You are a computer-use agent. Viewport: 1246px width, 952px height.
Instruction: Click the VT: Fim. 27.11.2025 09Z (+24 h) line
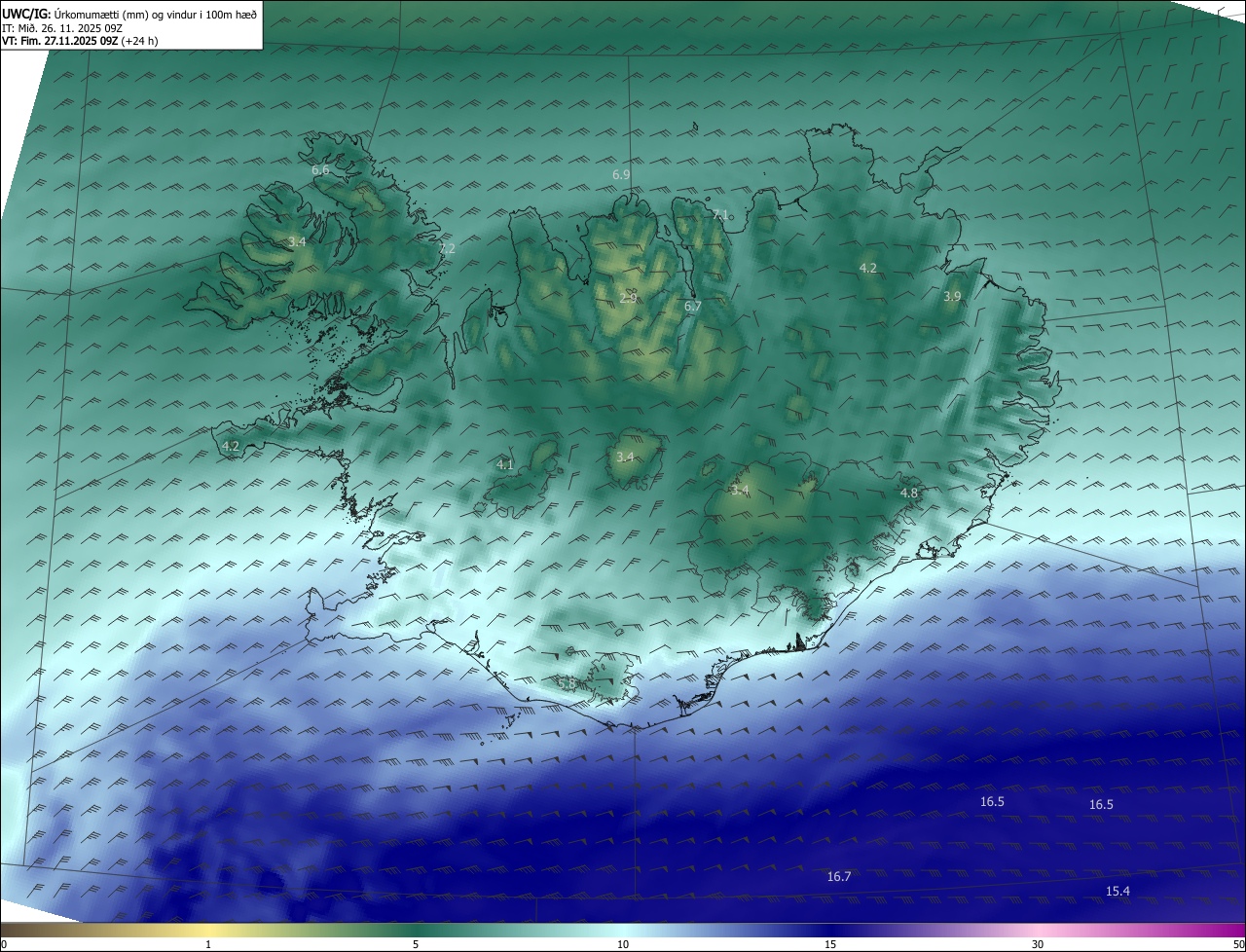[x=80, y=41]
